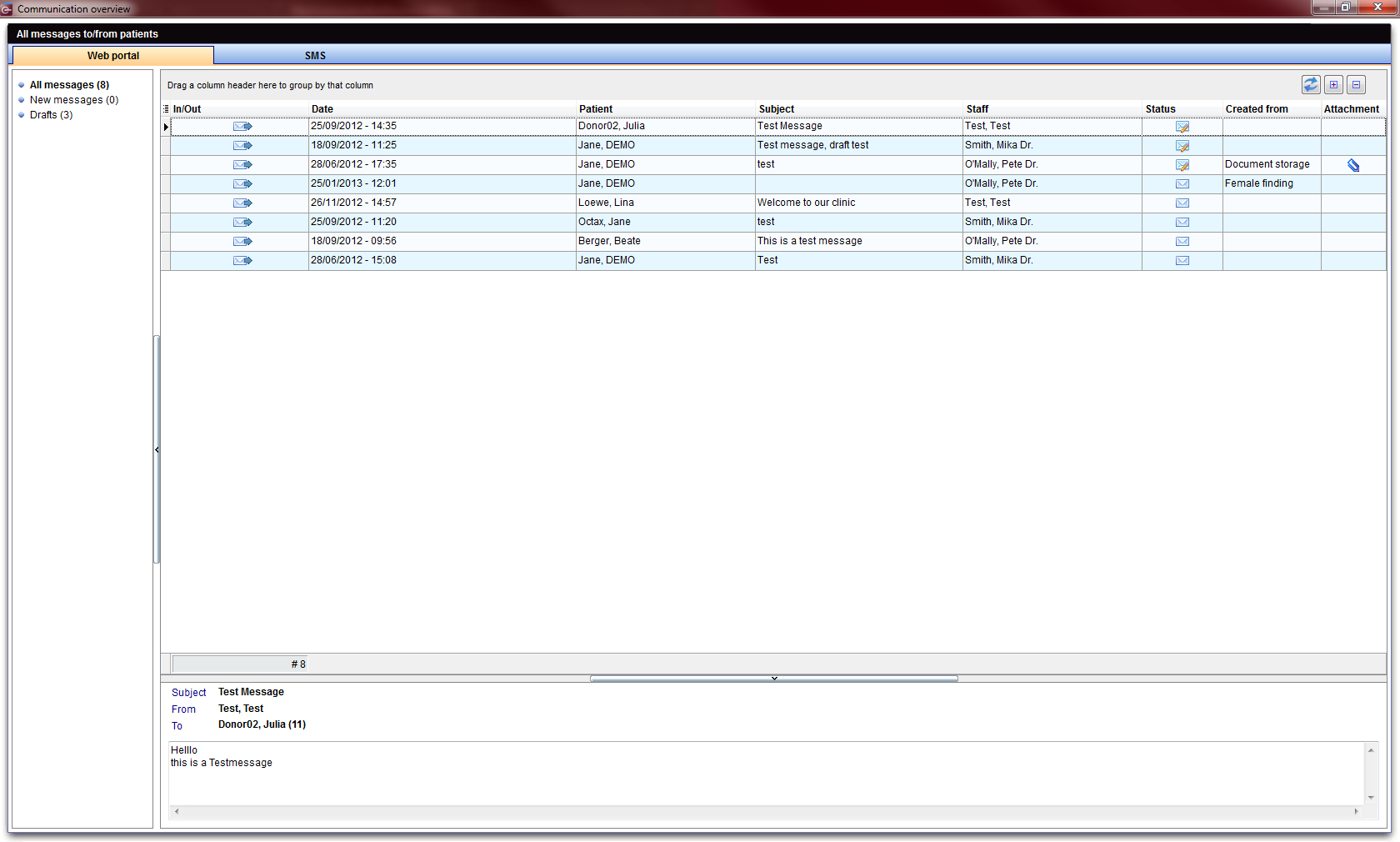Open the Drafts (3) folder
The height and width of the screenshot is (842, 1400).
tap(51, 115)
